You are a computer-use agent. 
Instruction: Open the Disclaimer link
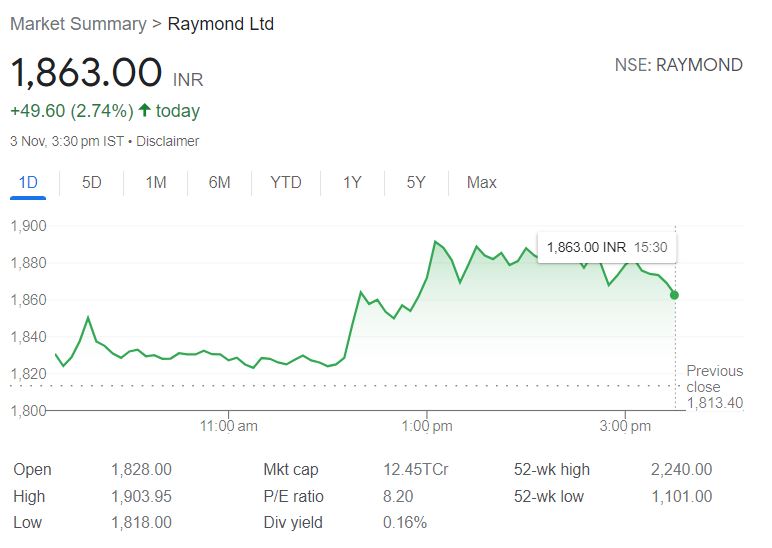point(167,141)
